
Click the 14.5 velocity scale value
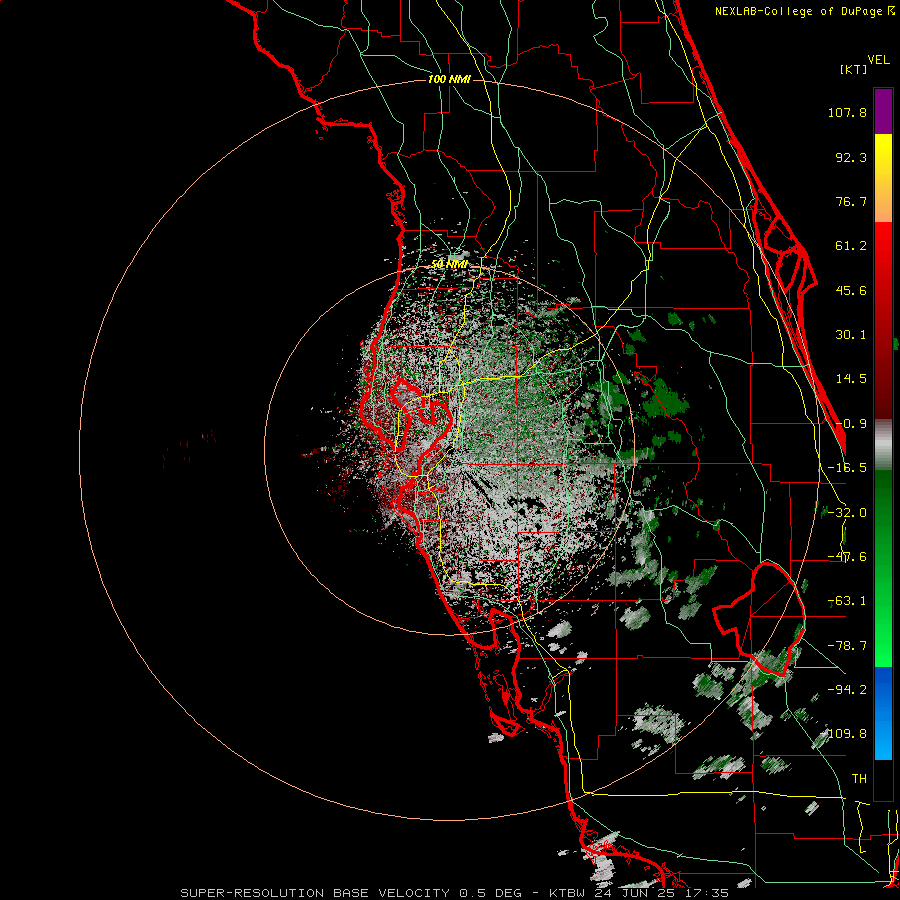coord(851,379)
